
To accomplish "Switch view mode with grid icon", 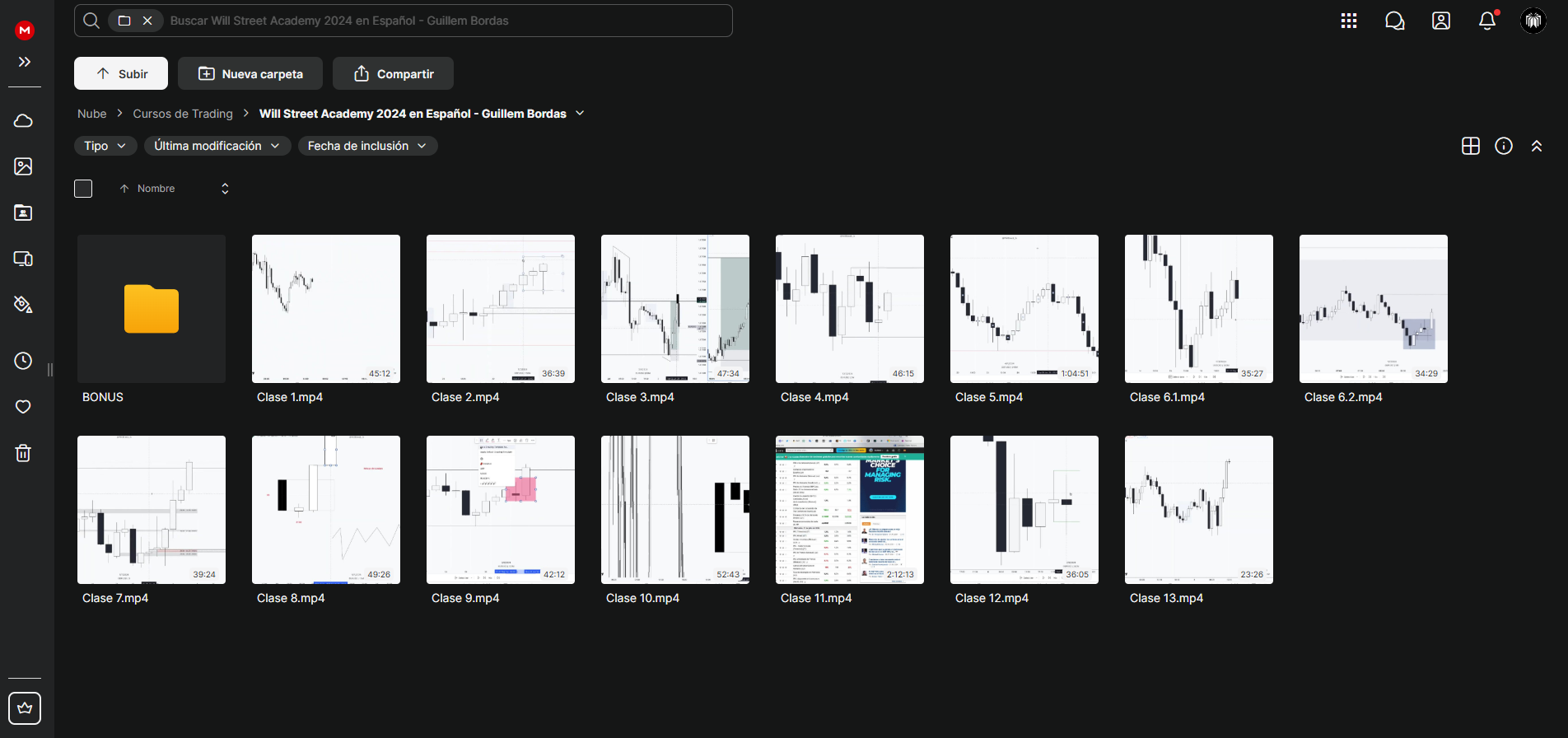I will [x=1471, y=146].
